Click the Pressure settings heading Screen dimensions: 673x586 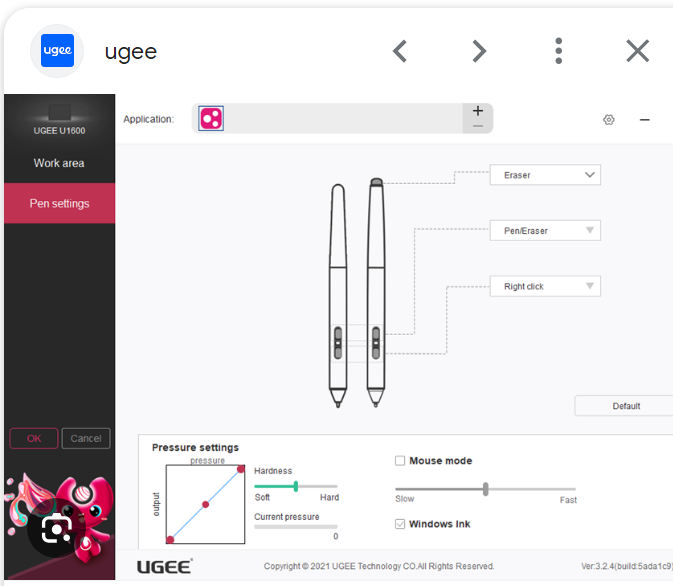pyautogui.click(x=195, y=447)
